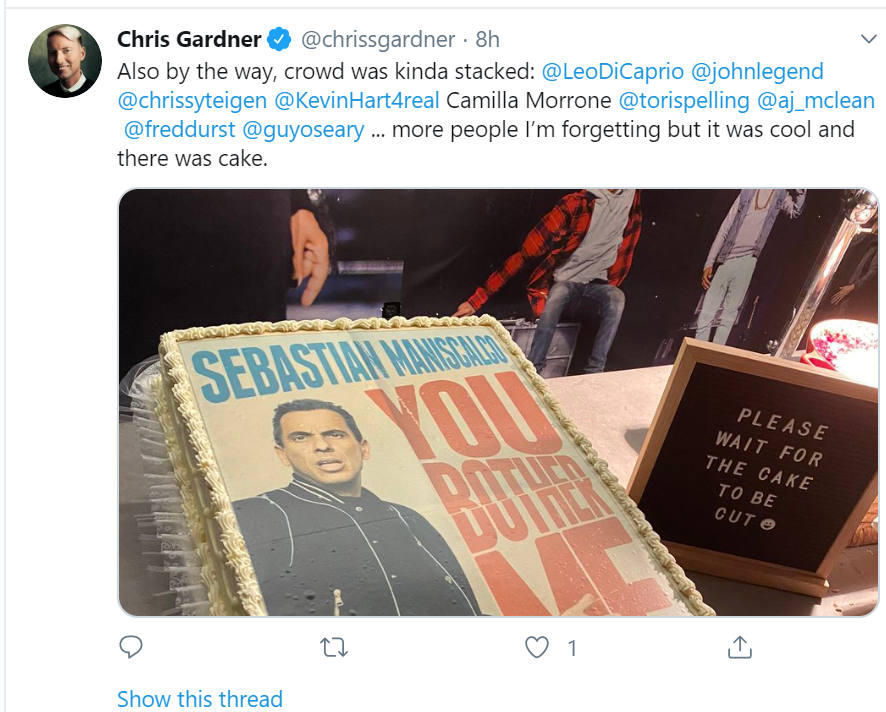Open the share tweet icon

739,648
